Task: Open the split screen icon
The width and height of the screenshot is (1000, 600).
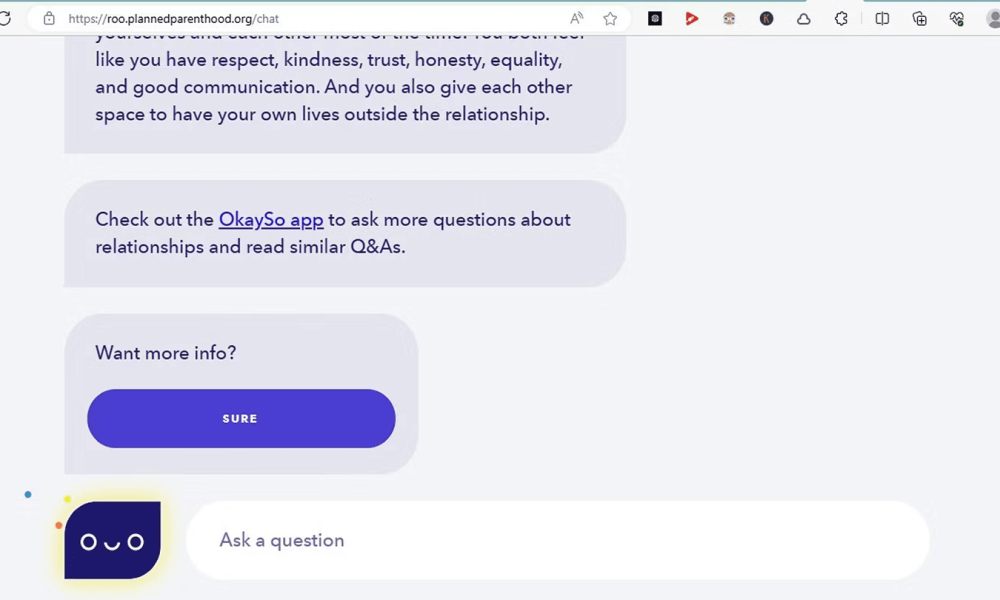Action: [882, 18]
